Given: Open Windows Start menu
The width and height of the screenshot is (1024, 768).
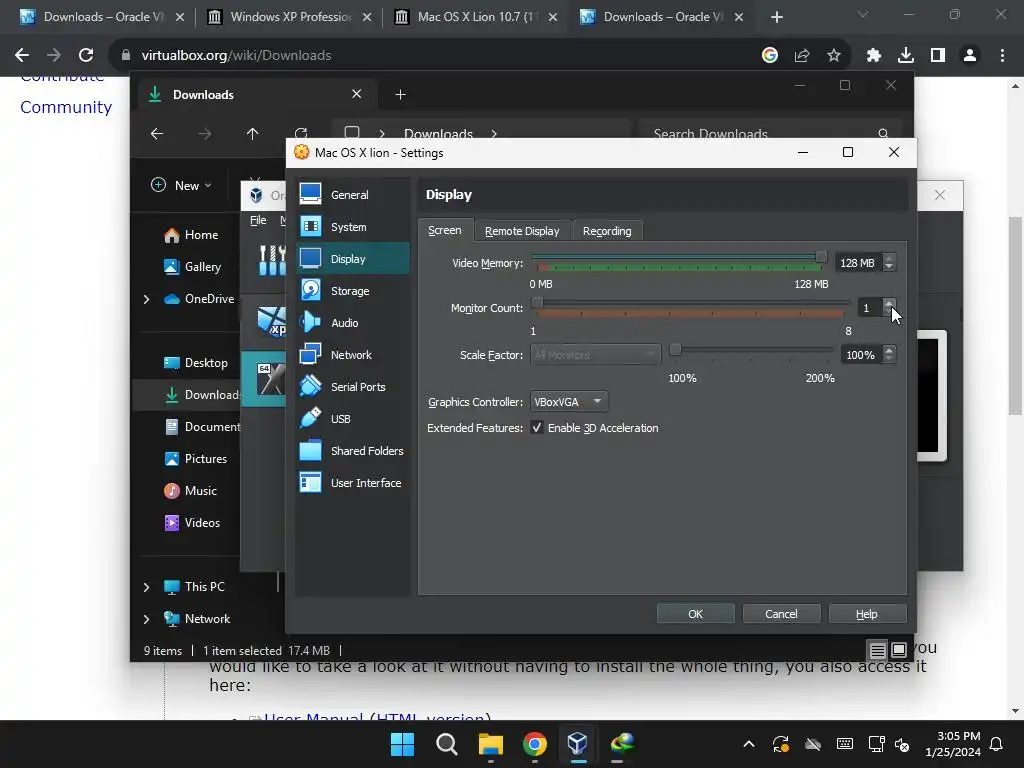Looking at the screenshot, I should (x=402, y=744).
